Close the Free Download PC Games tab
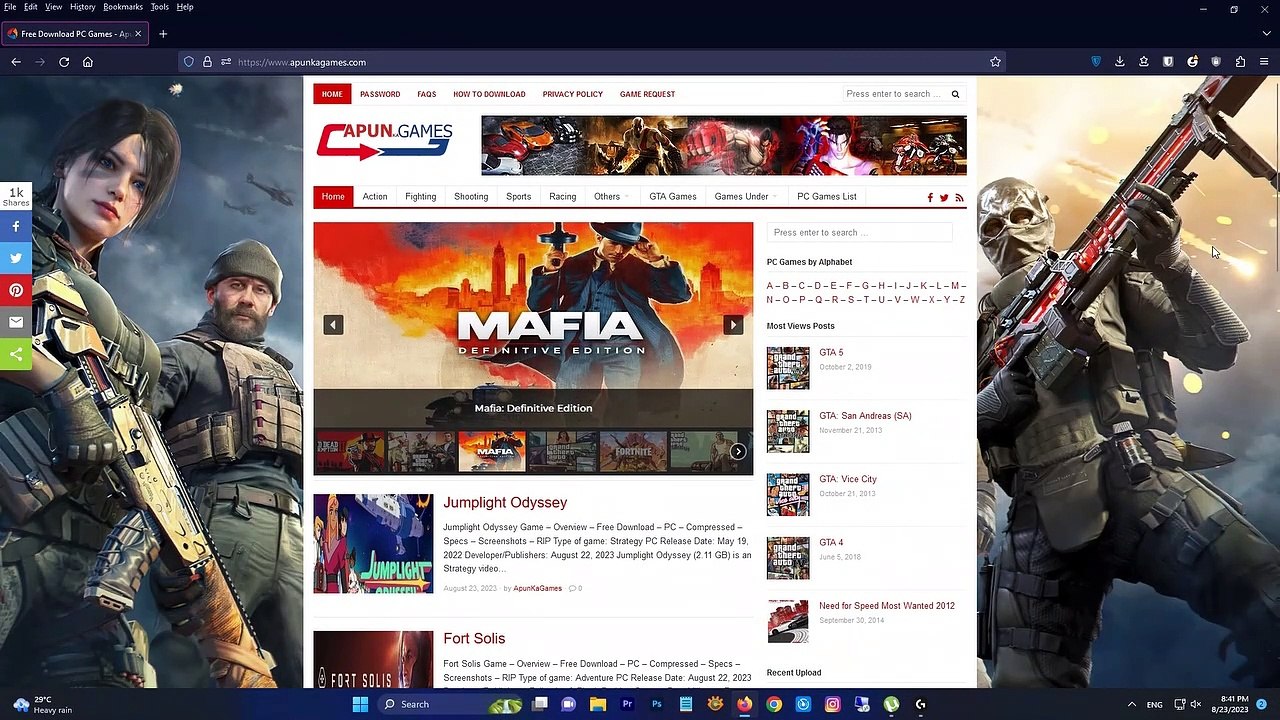Viewport: 1280px width, 720px height. (x=138, y=34)
